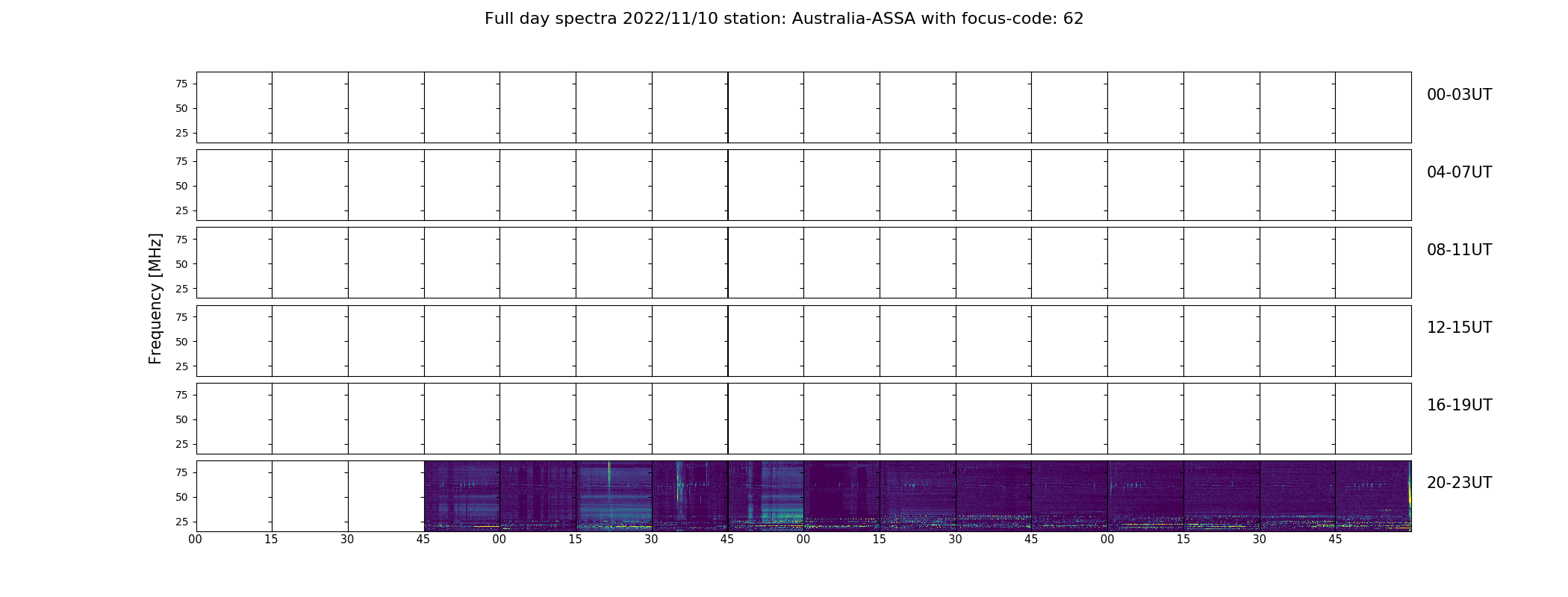Screen dimensions: 1568x597
Task: Click the 50 tick label of the 08-11UT row
Action: 181,264
